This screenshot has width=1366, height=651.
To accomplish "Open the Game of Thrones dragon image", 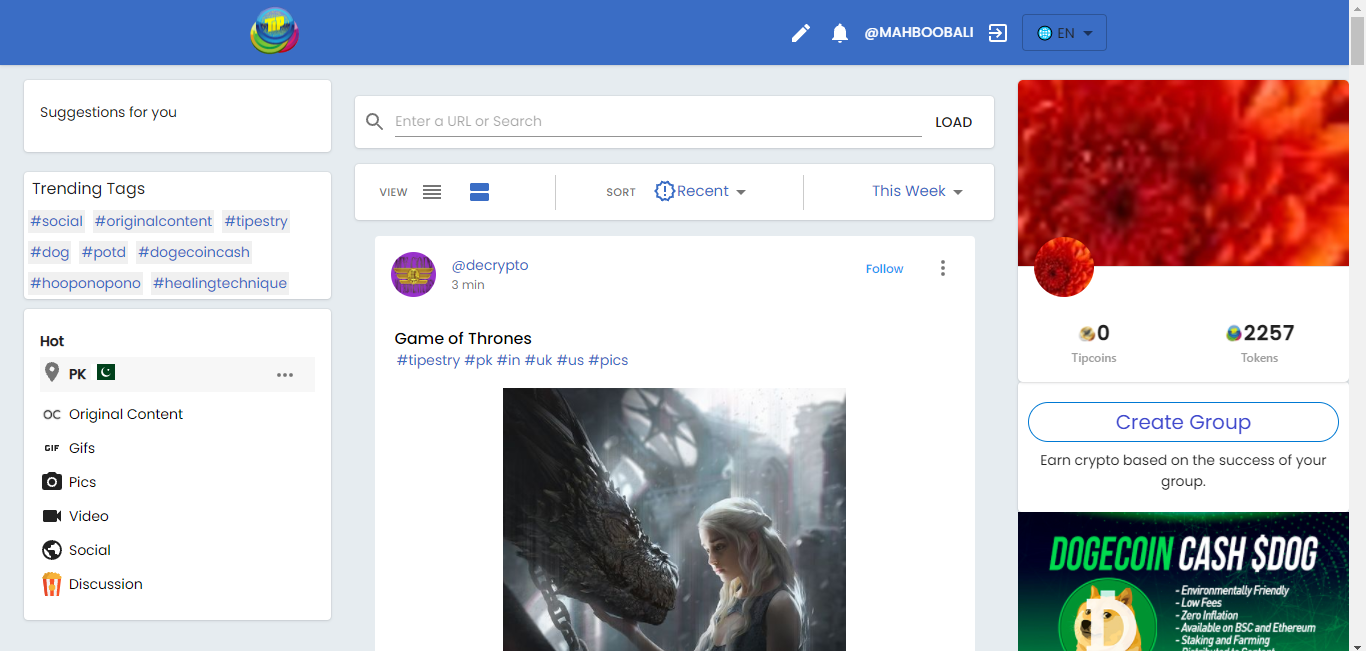I will 674,519.
